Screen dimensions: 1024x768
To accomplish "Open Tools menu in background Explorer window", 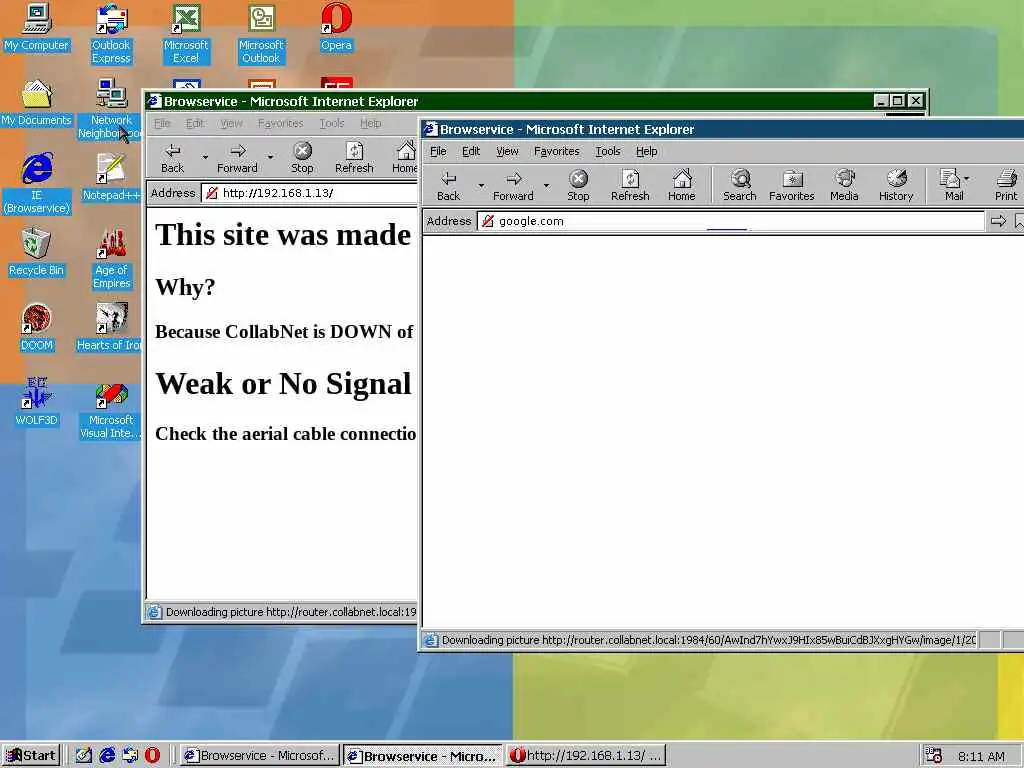I will pos(332,123).
